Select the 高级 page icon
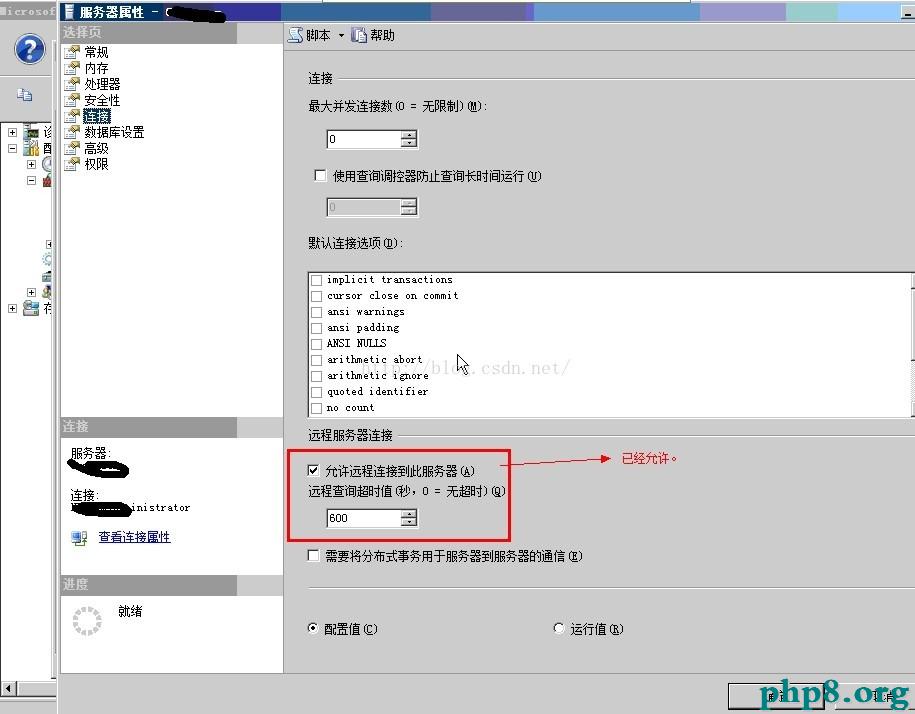The height and width of the screenshot is (714, 915). pos(72,148)
